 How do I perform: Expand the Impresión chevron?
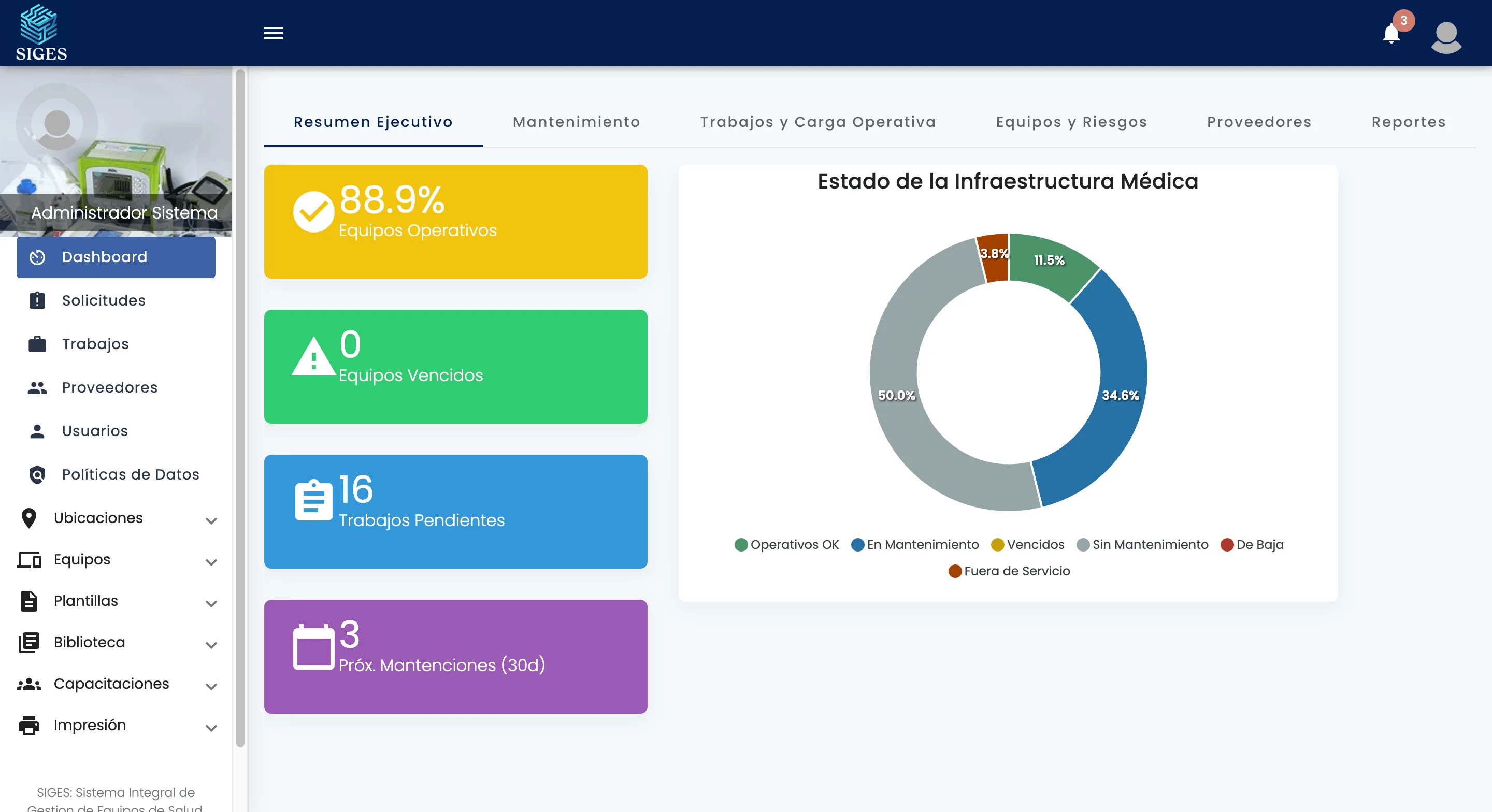pos(211,728)
